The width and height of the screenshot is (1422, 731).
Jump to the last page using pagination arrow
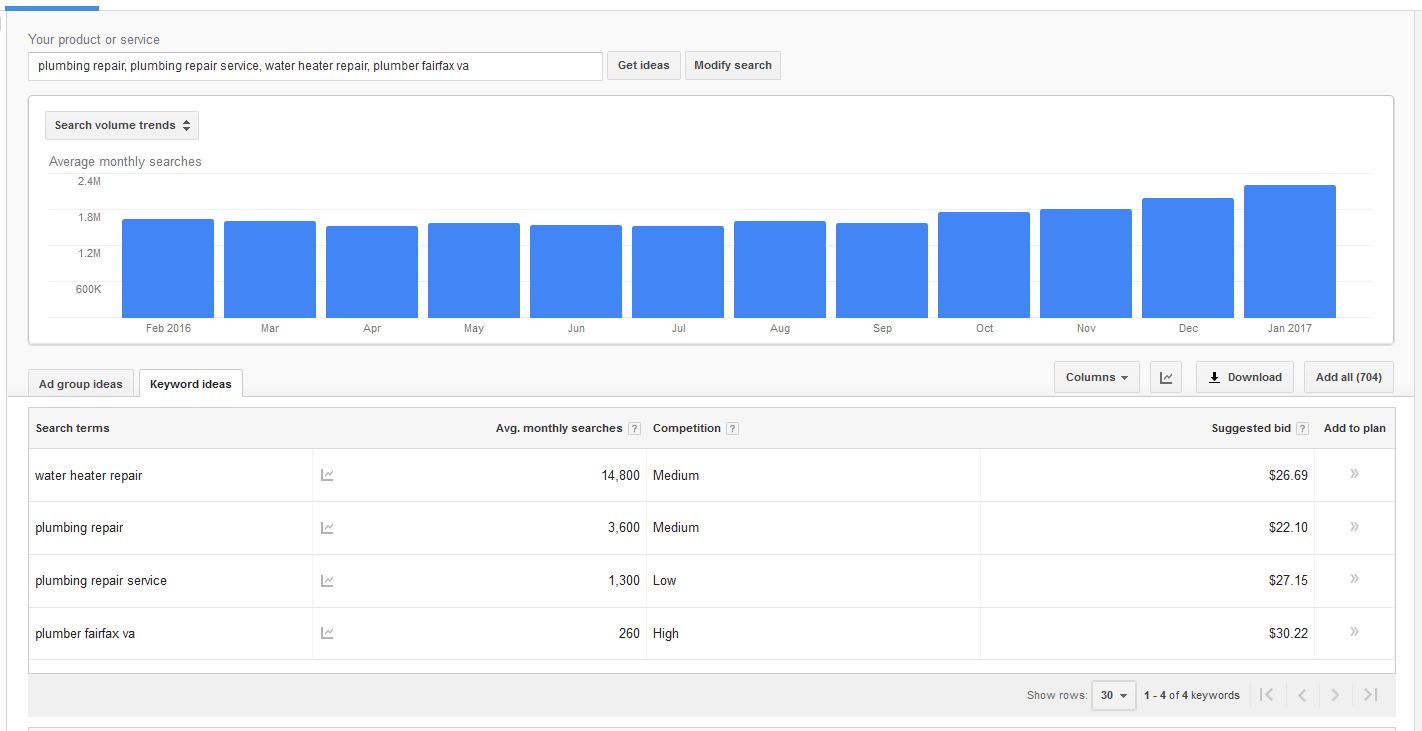click(1370, 694)
